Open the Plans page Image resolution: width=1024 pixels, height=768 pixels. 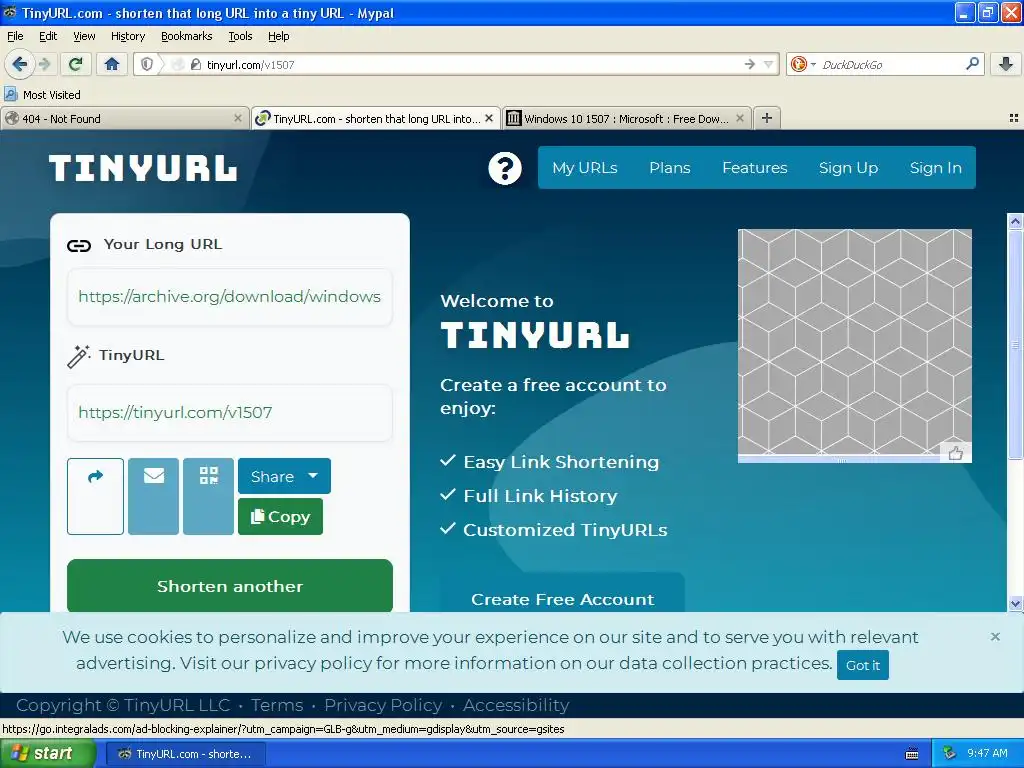pos(669,168)
